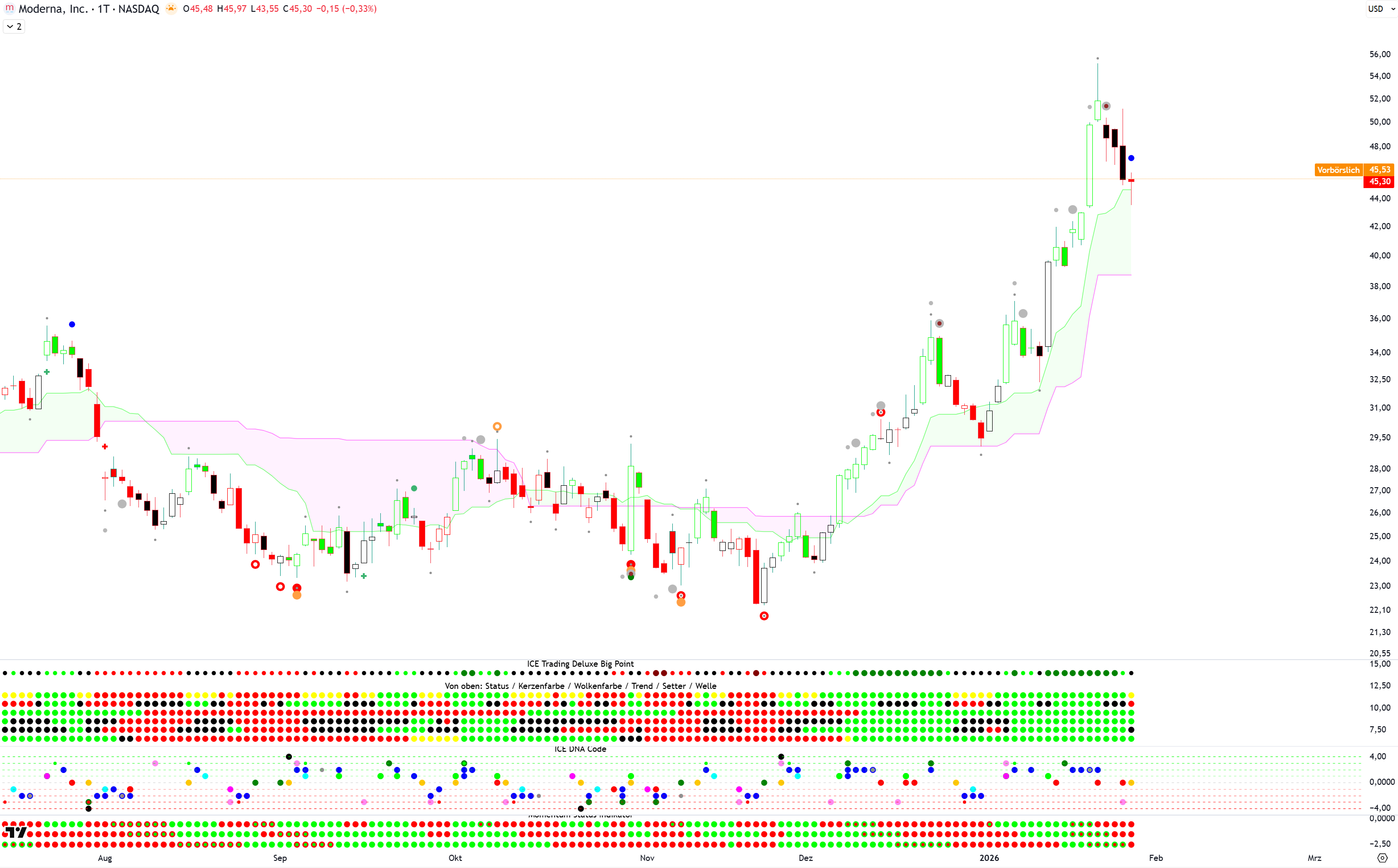Click the TradingView logo

point(15,833)
